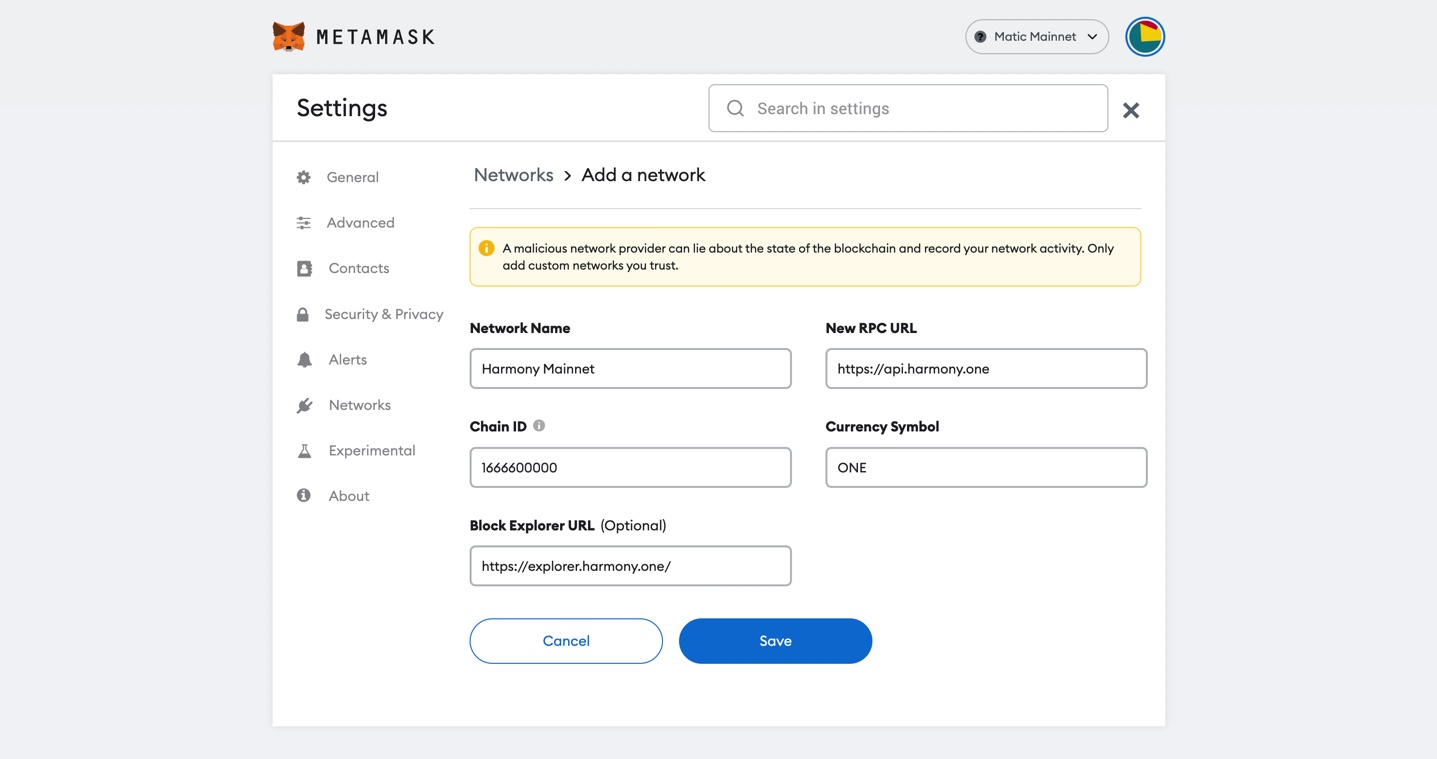Open the Advanced settings section

pos(360,223)
